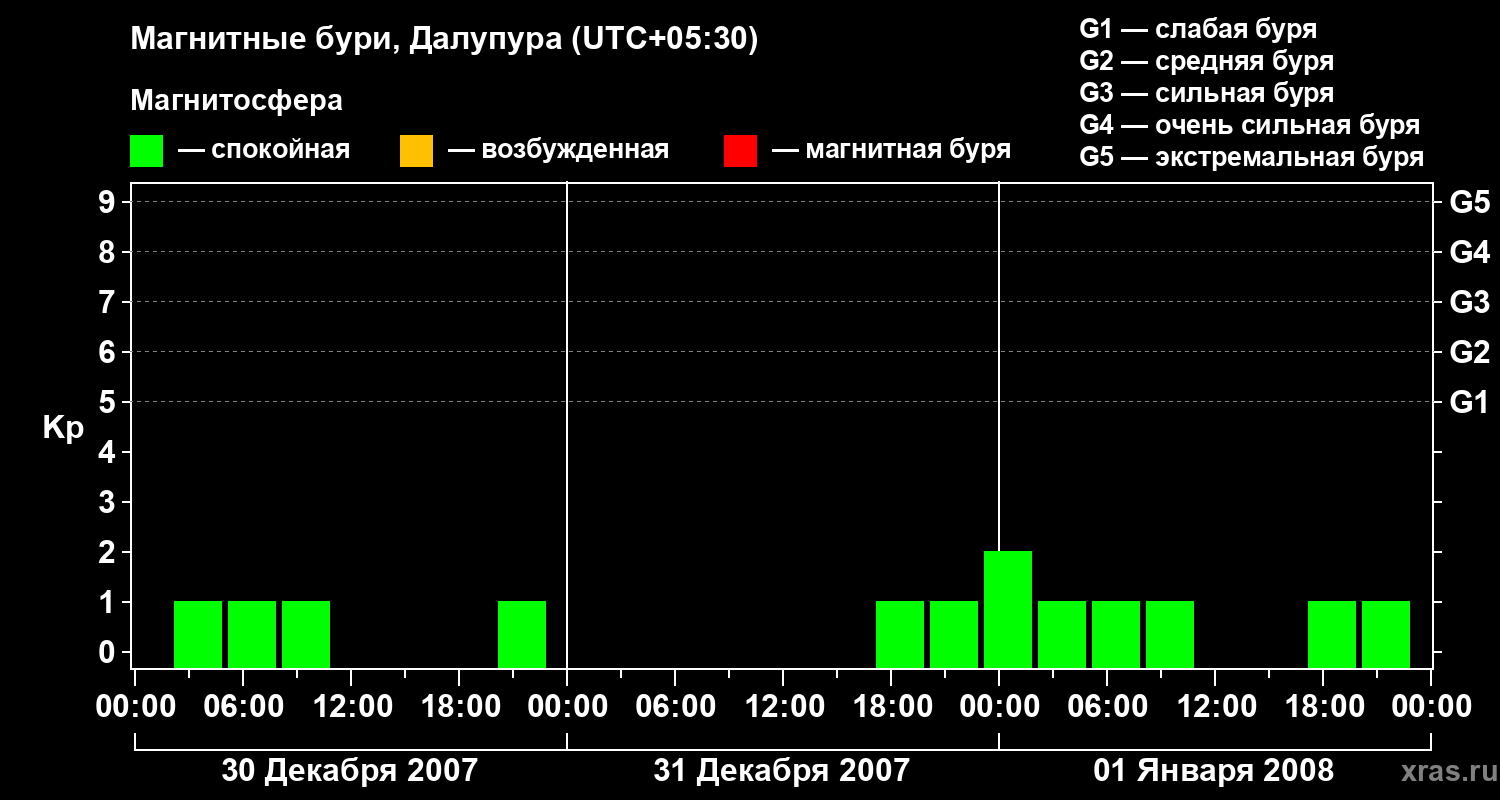Click the '18:00' tick label above 31 Декабря
Image resolution: width=1500 pixels, height=800 pixels.
[891, 706]
